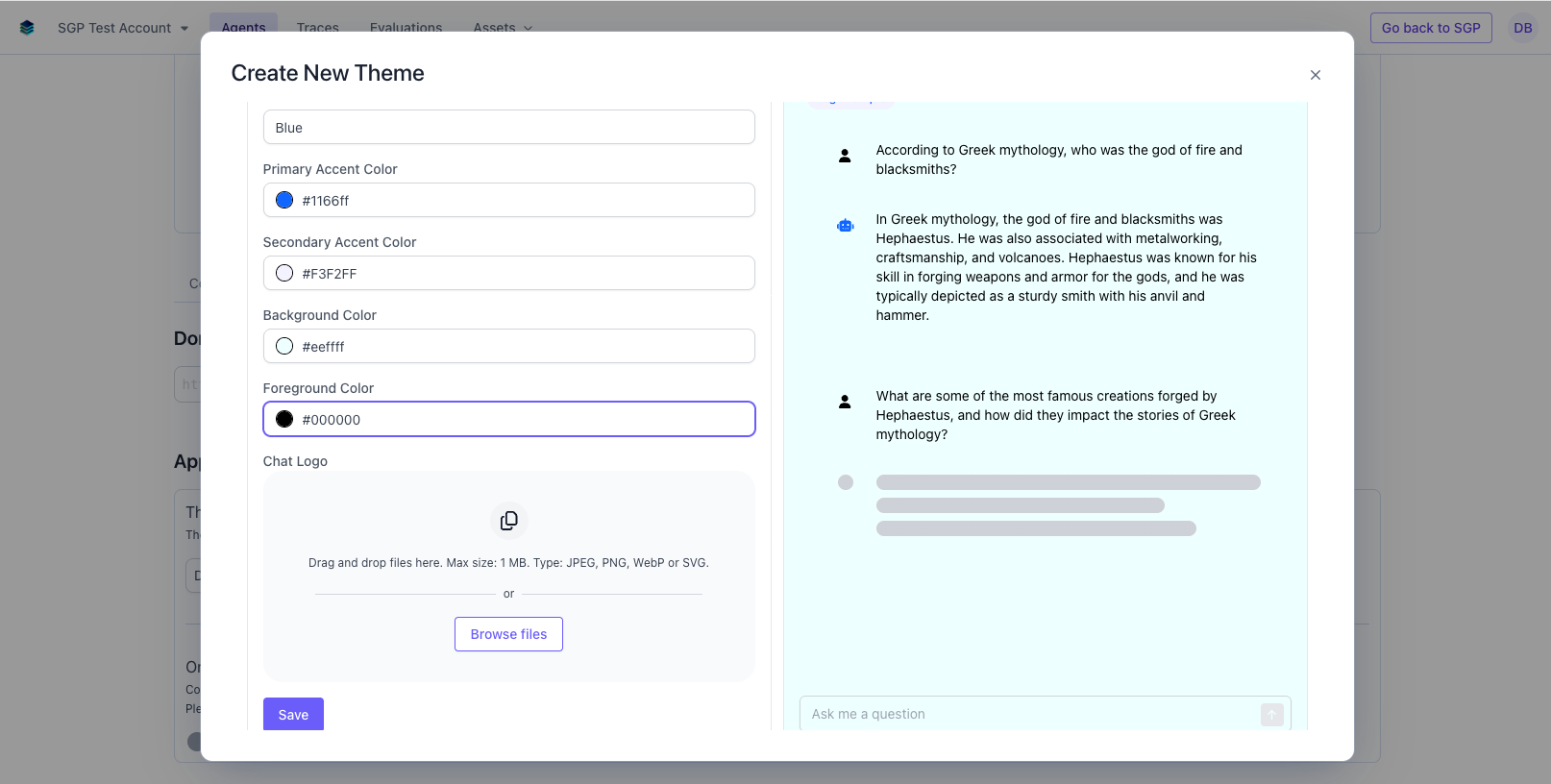Click the Hephaestus answer paragraph
Screen dimensions: 1551x784
1067,267
